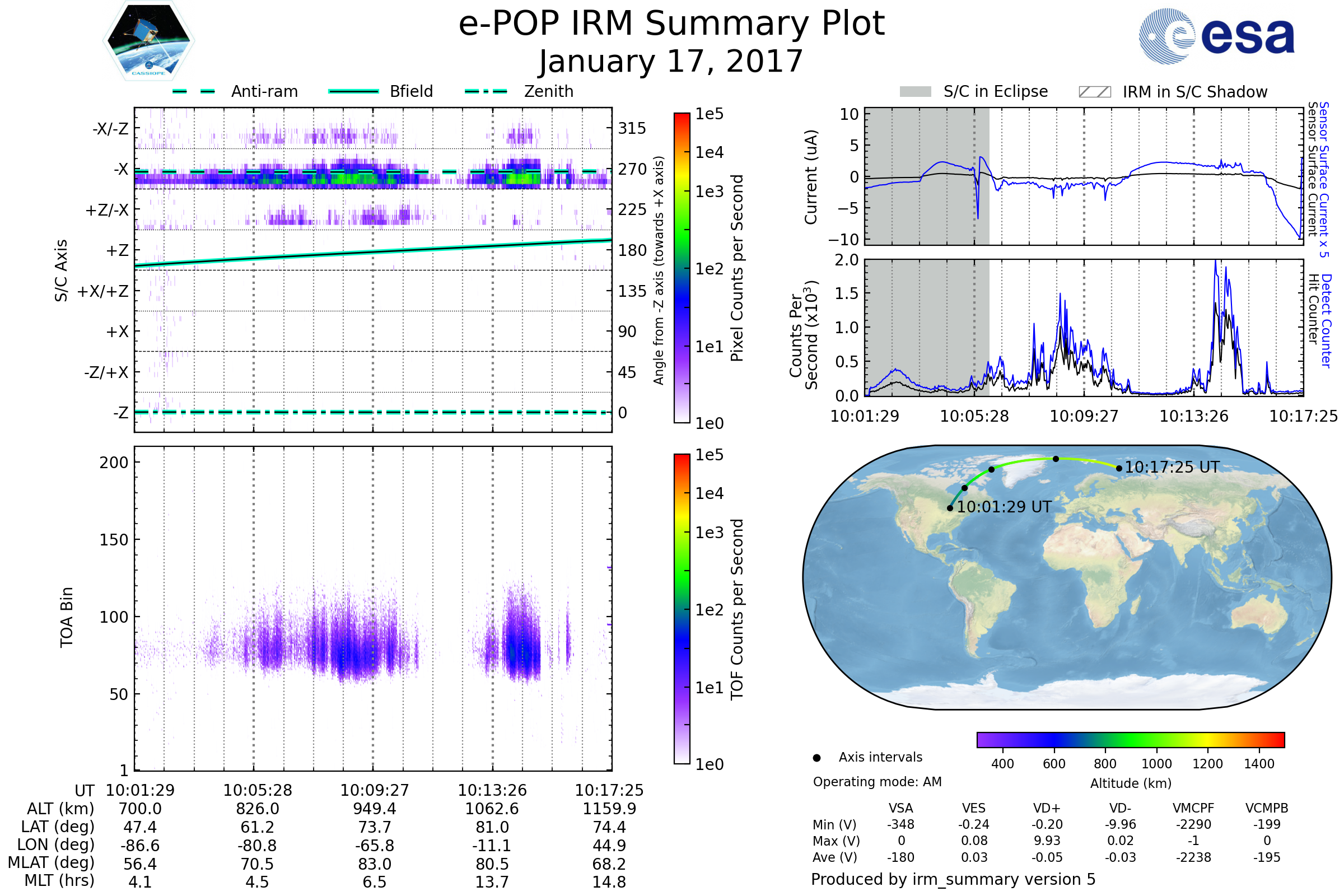
Task: Click the ESA logo
Action: pyautogui.click(x=1217, y=36)
